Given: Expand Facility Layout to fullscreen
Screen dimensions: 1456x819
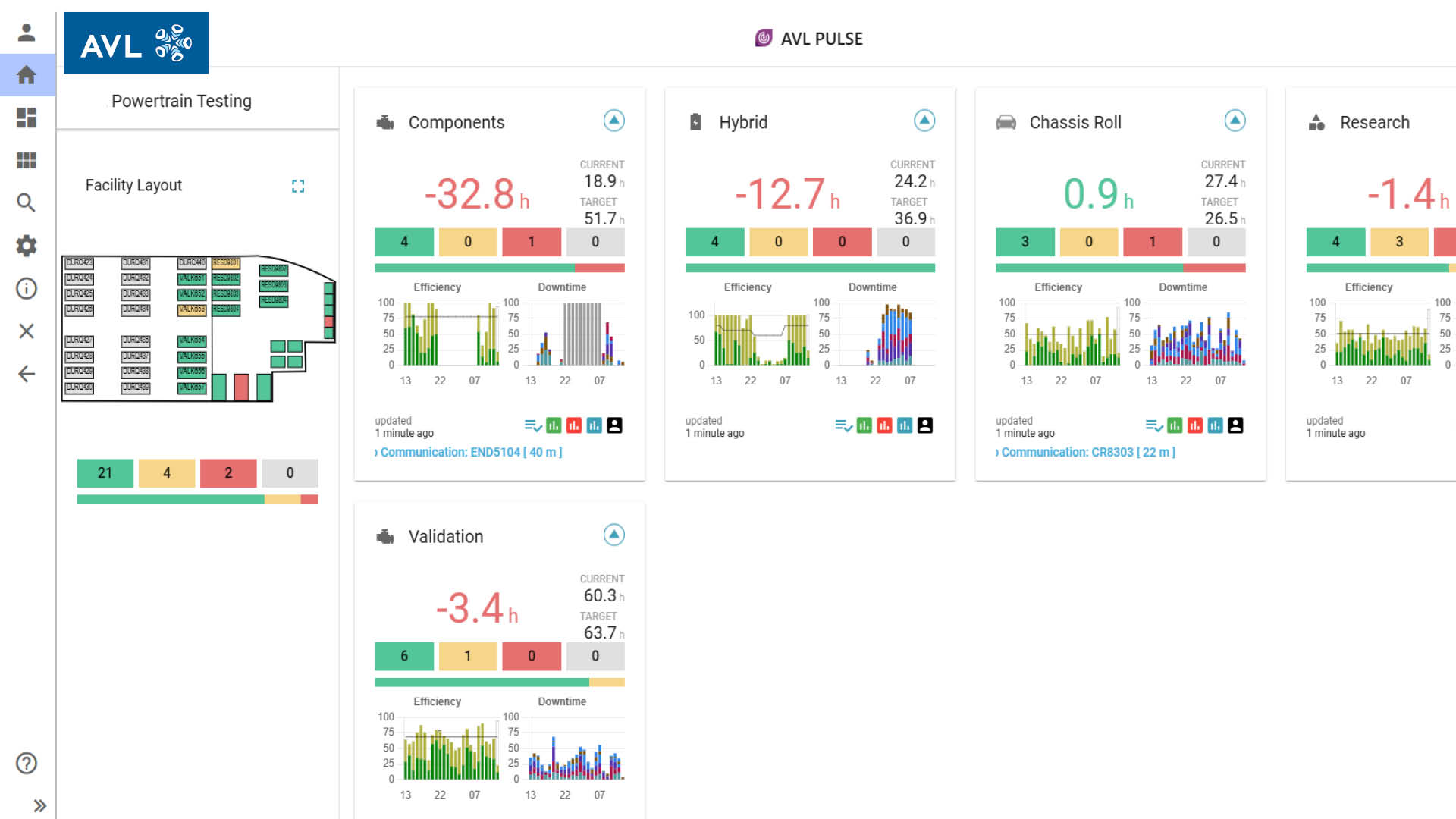Looking at the screenshot, I should pyautogui.click(x=298, y=186).
